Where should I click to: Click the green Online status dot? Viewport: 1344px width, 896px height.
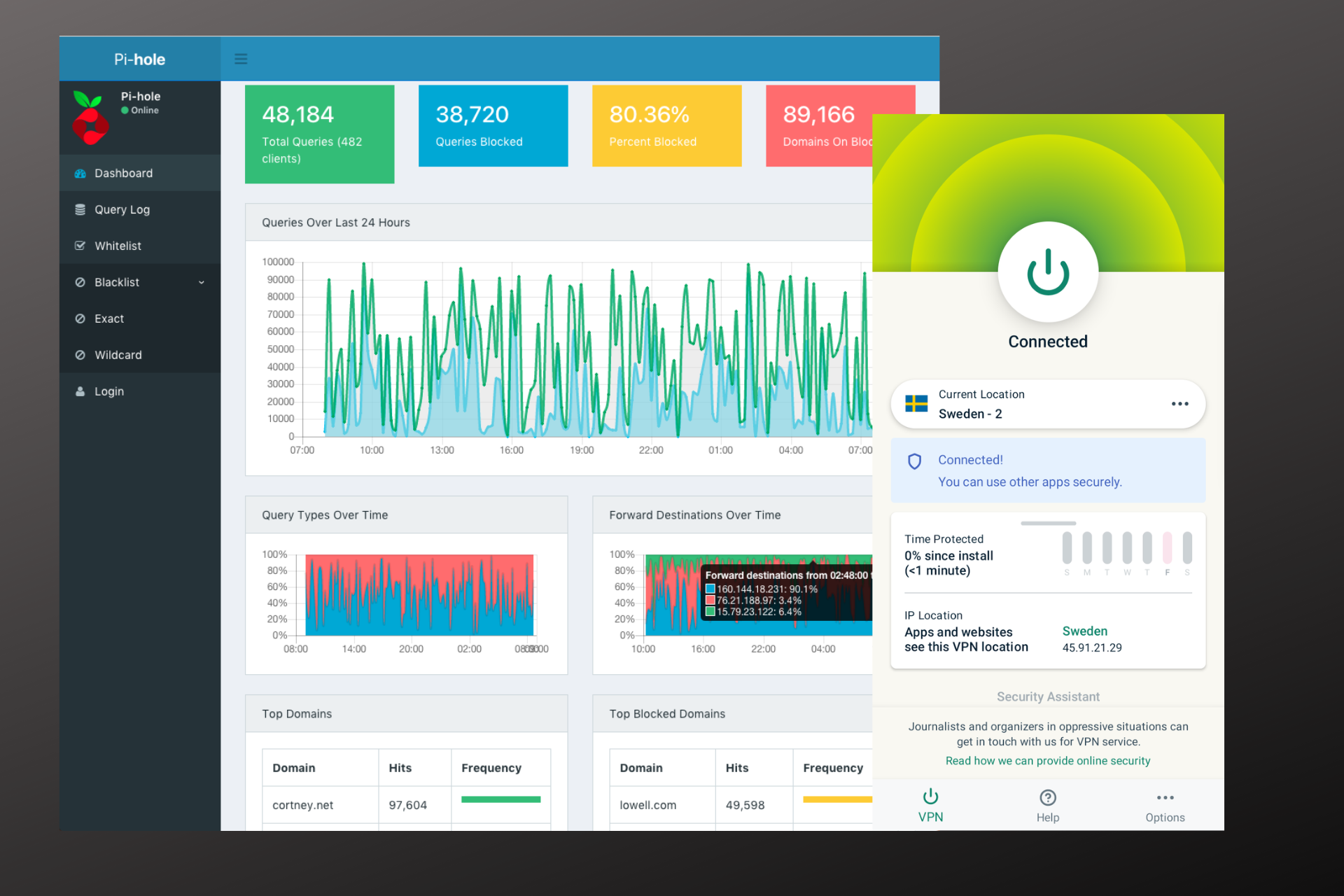tap(125, 111)
